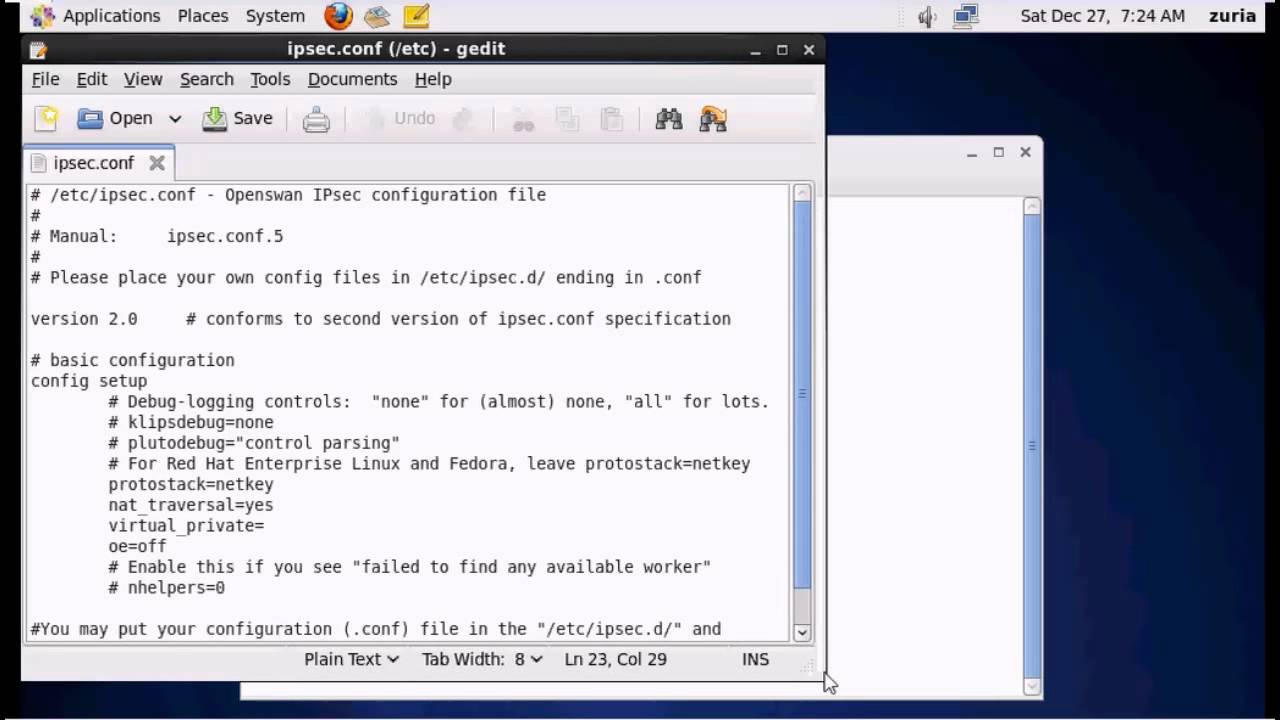Expand the Open recent files dropdown arrow
This screenshot has width=1280, height=720.
tap(175, 119)
